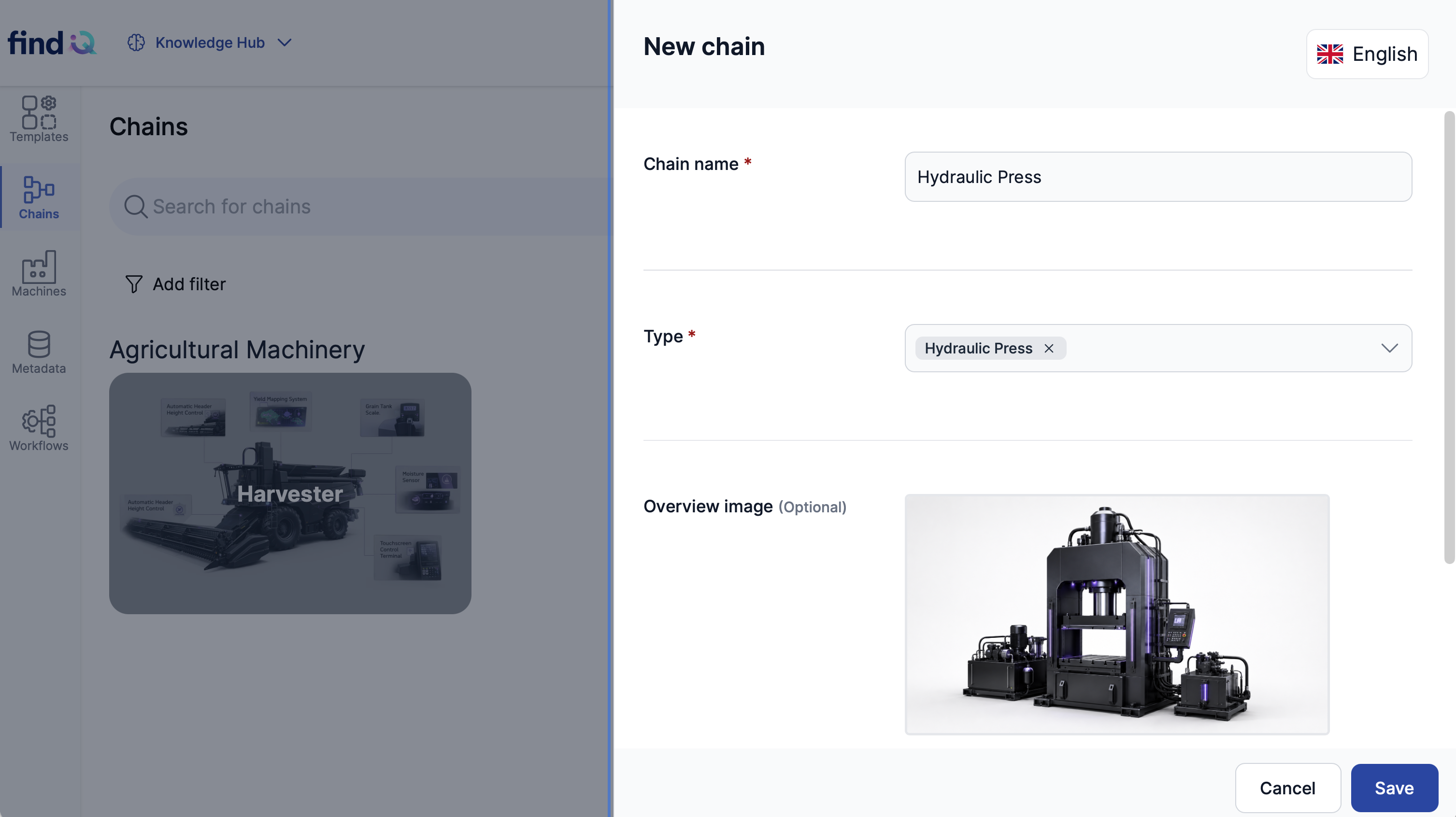Remove the Hydraulic Press type tag
The height and width of the screenshot is (817, 1456).
[1049, 349]
